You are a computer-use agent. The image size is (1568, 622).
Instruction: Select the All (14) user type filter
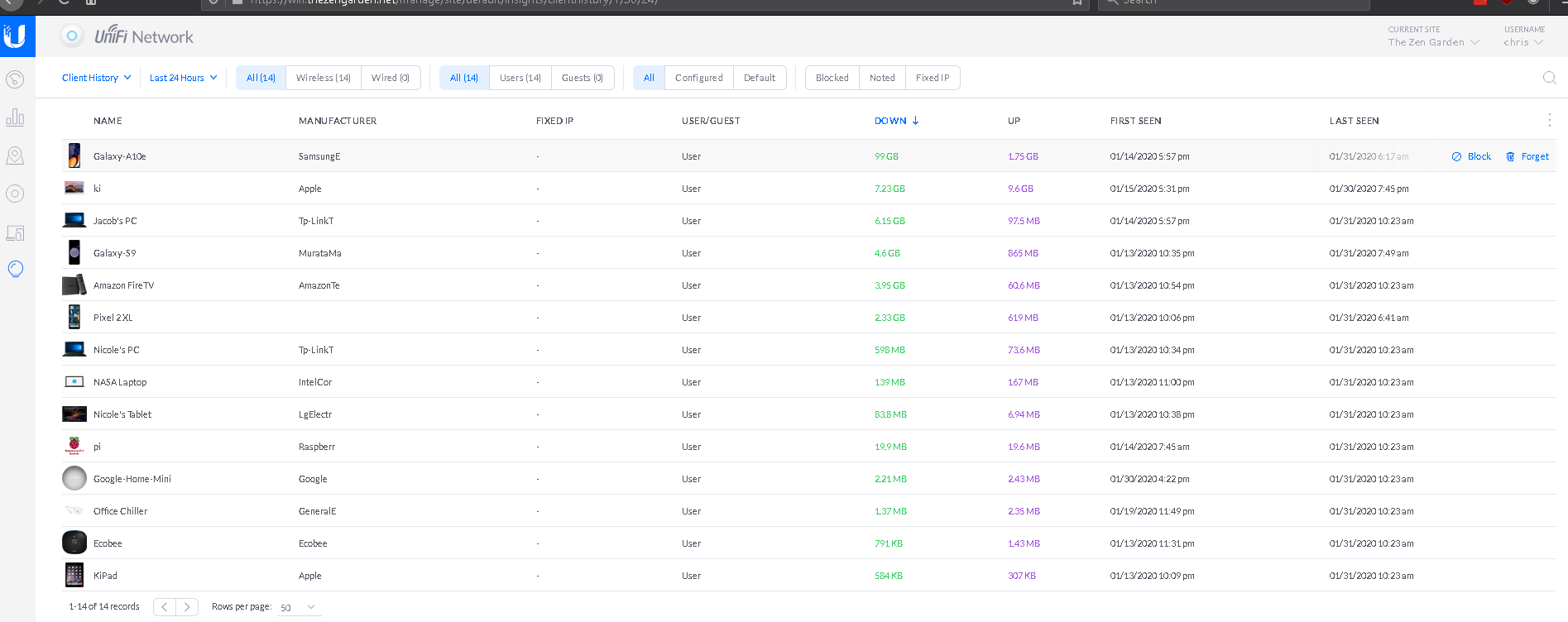pyautogui.click(x=464, y=78)
